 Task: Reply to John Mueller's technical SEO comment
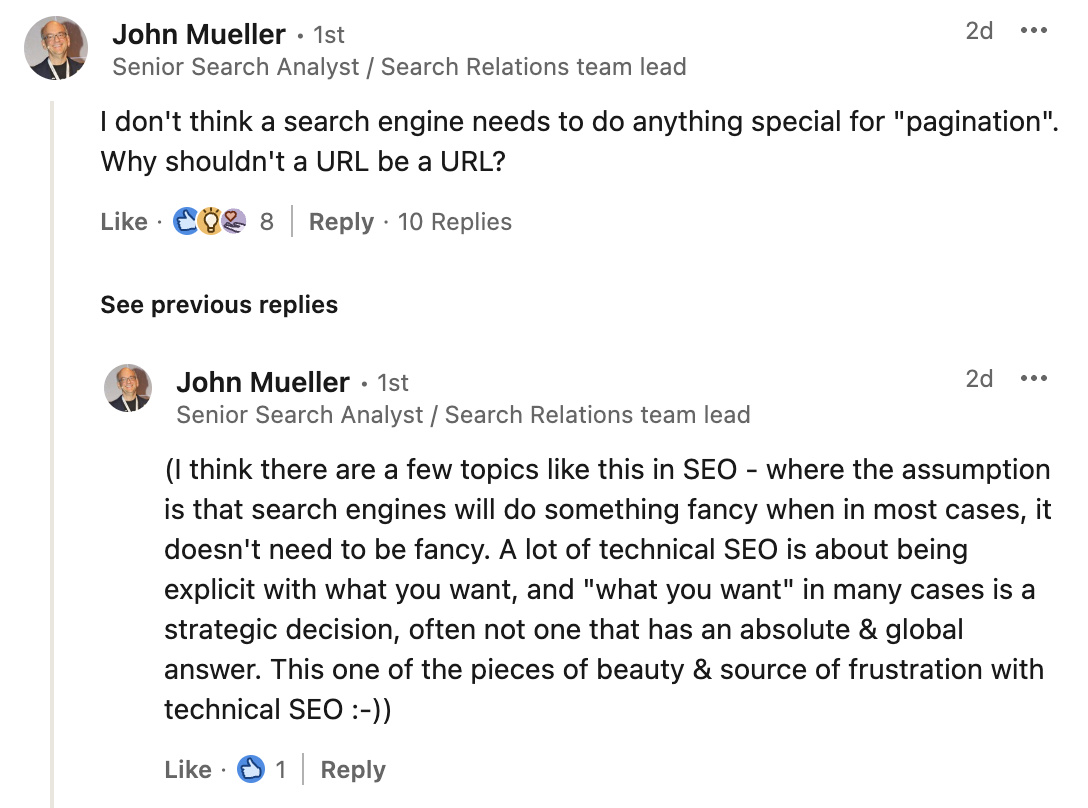tap(352, 769)
